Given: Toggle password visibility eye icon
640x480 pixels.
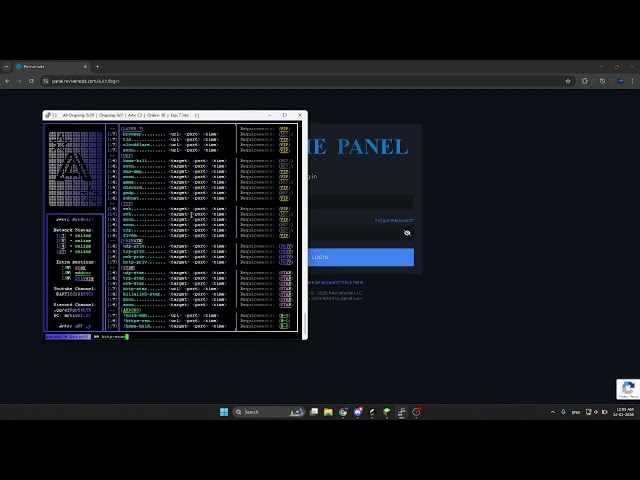Looking at the screenshot, I should 407,233.
